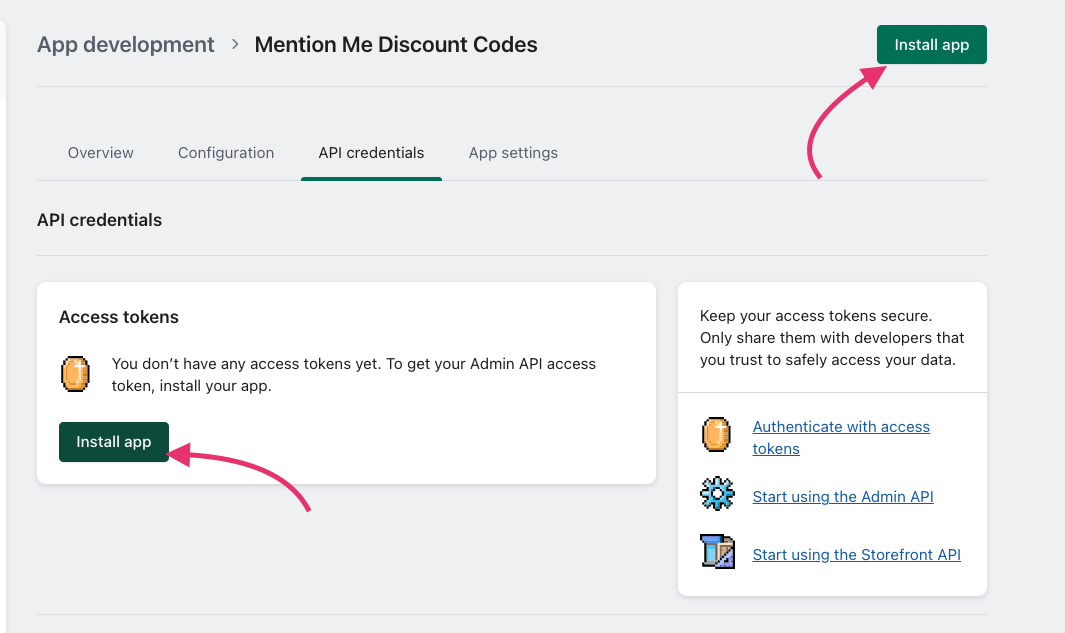The image size is (1065, 633).
Task: Open the Overview tab
Action: [101, 153]
